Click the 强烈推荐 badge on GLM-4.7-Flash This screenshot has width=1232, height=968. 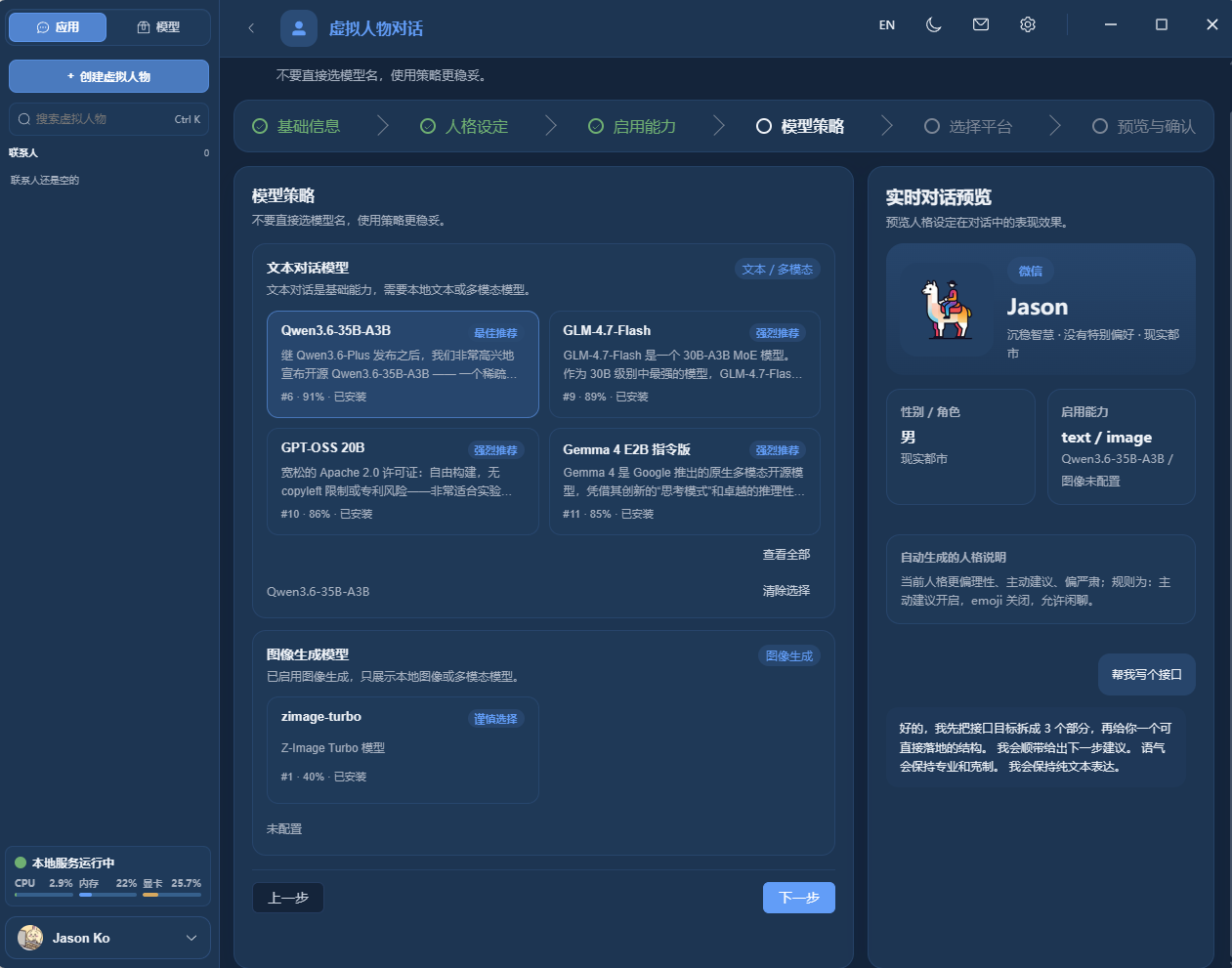pyautogui.click(x=778, y=333)
